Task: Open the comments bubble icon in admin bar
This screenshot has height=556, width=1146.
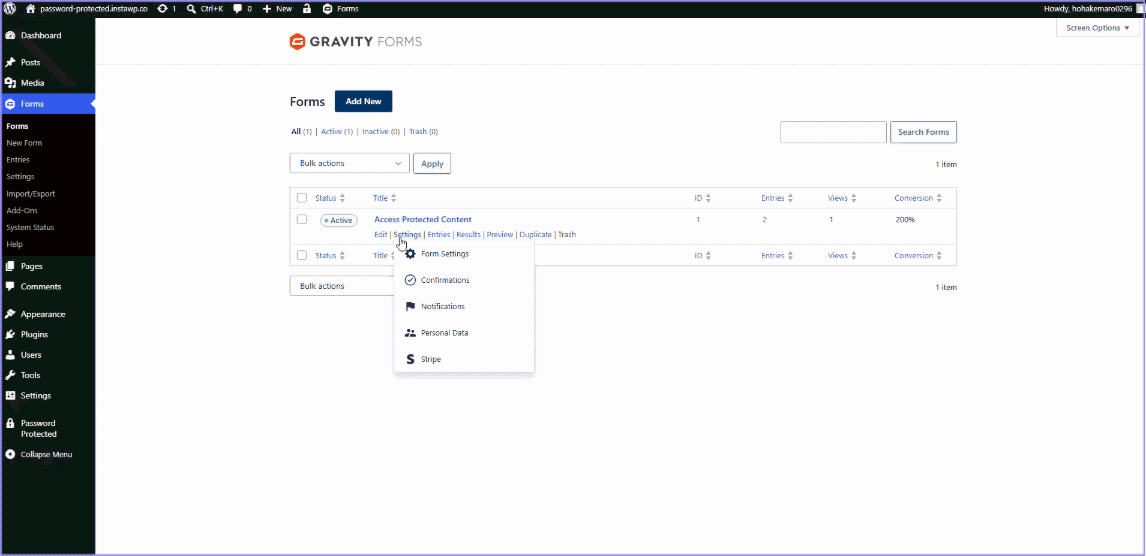Action: point(238,9)
